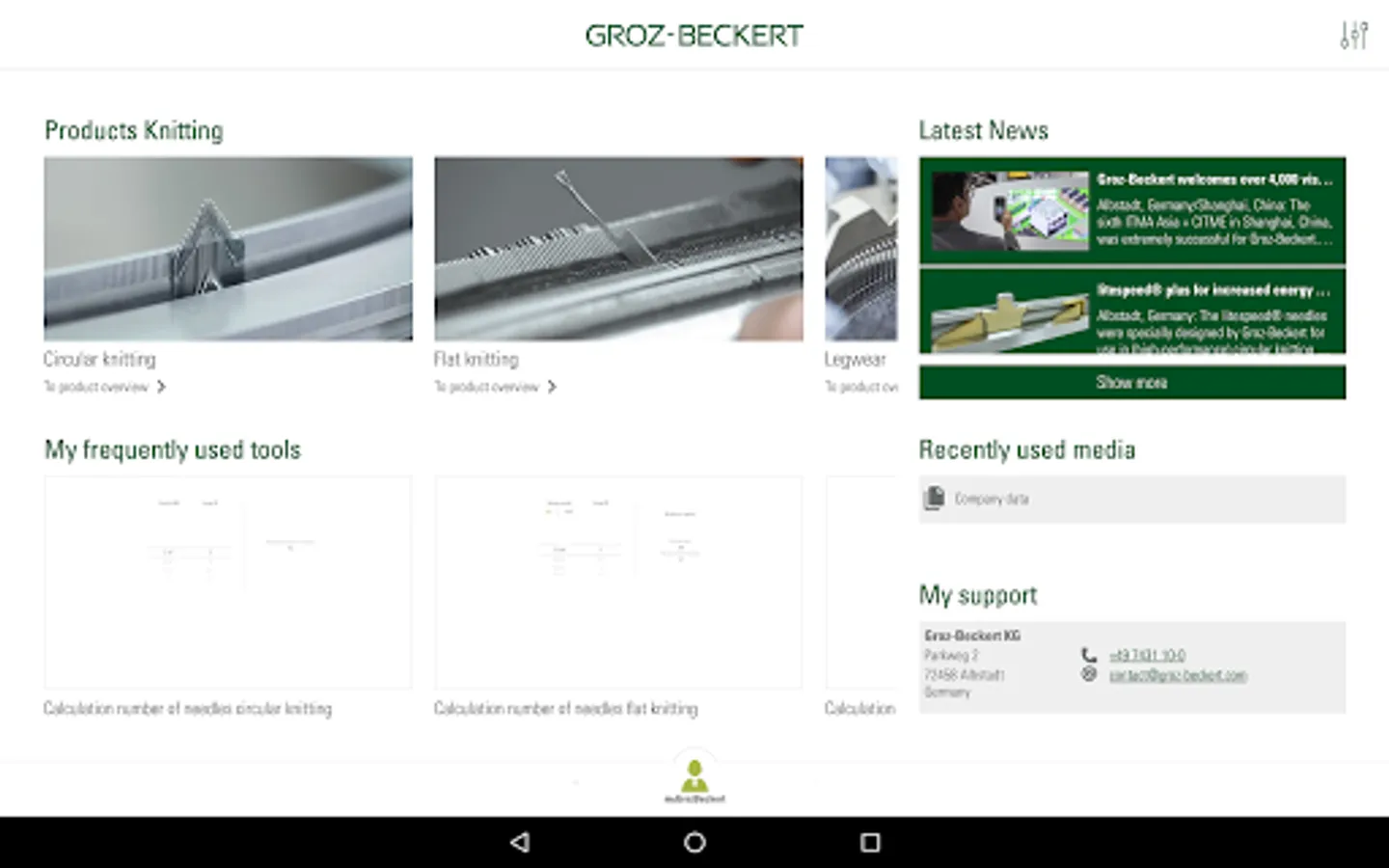Select the 'Circular knitting' label
The image size is (1389, 868).
click(x=99, y=359)
